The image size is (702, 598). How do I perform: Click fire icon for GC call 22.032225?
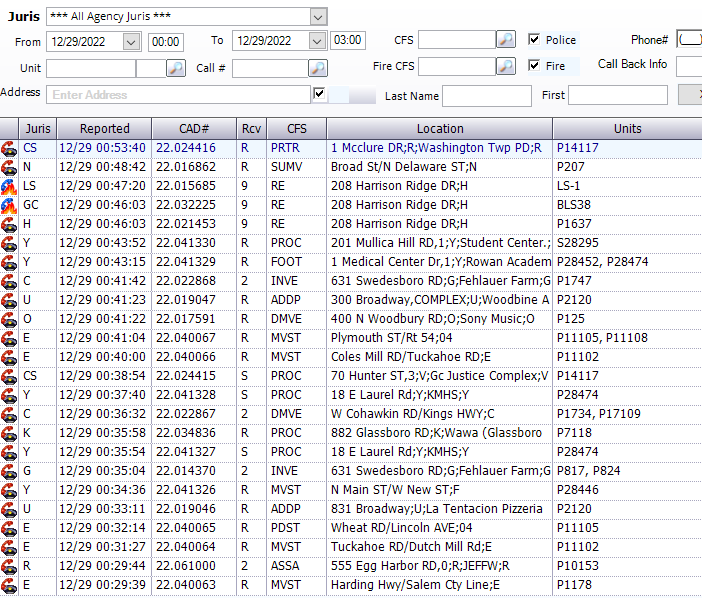click(x=9, y=205)
